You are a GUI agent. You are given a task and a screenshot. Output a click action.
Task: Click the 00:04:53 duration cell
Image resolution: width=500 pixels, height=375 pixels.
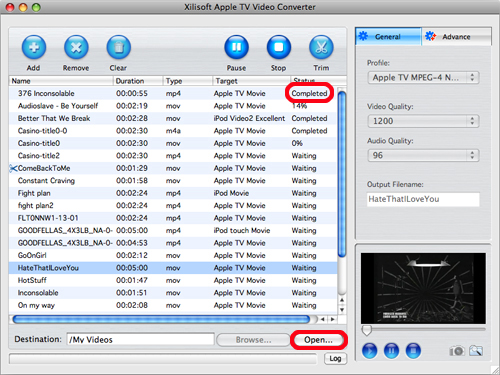click(132, 243)
